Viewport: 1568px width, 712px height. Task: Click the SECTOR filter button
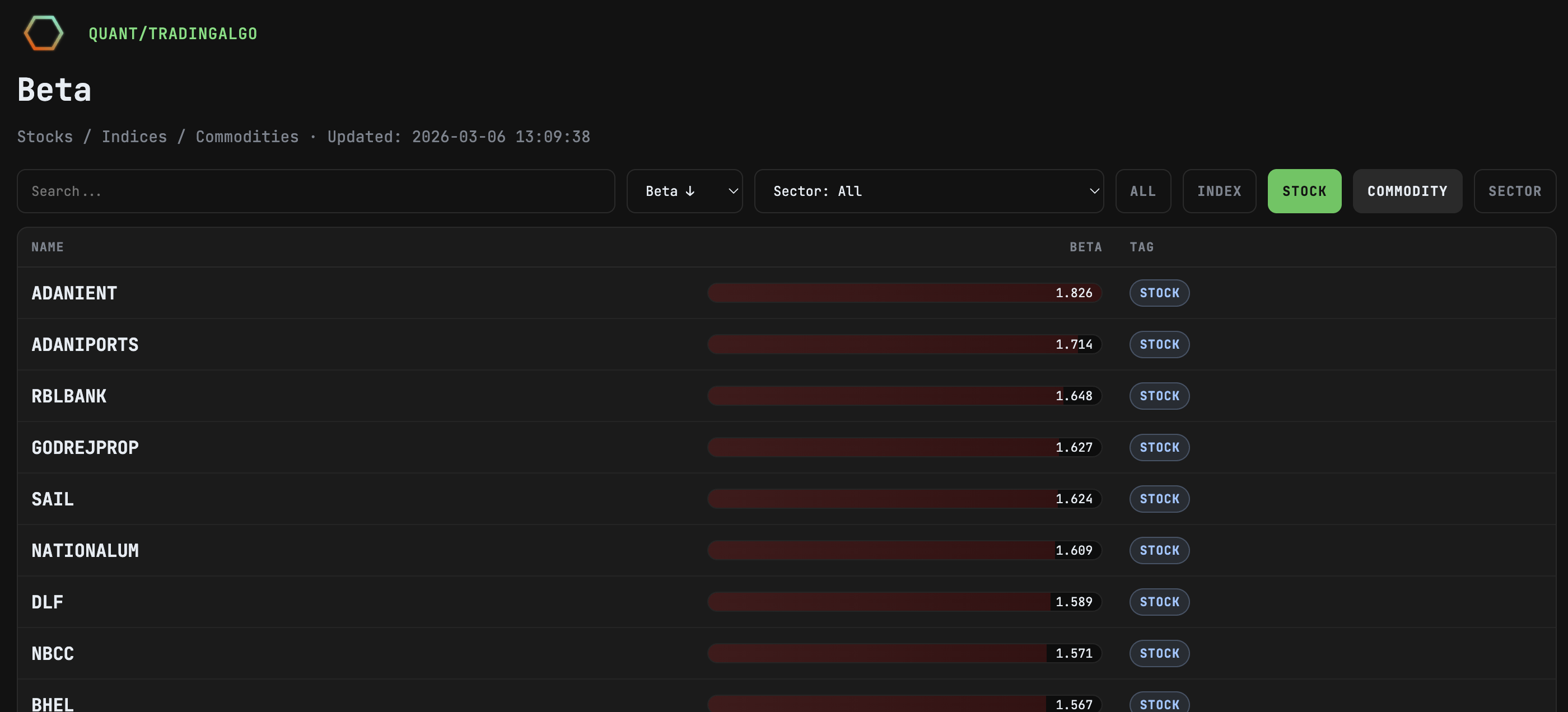click(1514, 190)
